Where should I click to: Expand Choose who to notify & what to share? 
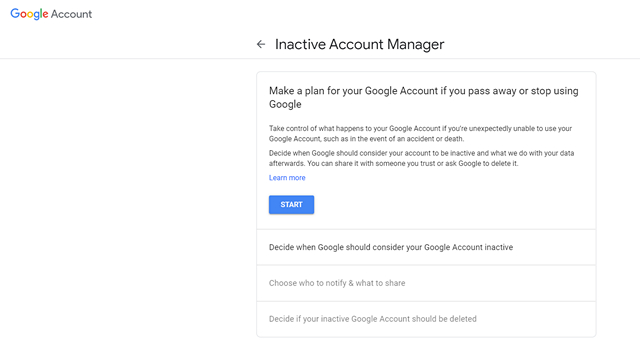coord(426,283)
